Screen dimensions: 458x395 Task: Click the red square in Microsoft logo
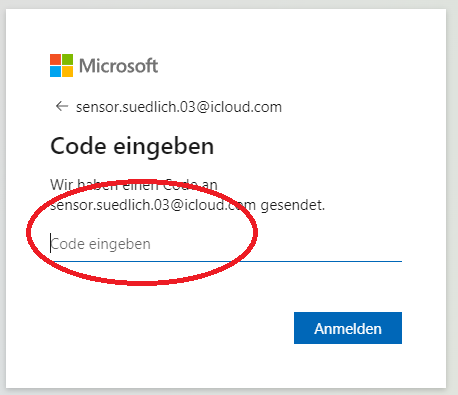coord(55,59)
